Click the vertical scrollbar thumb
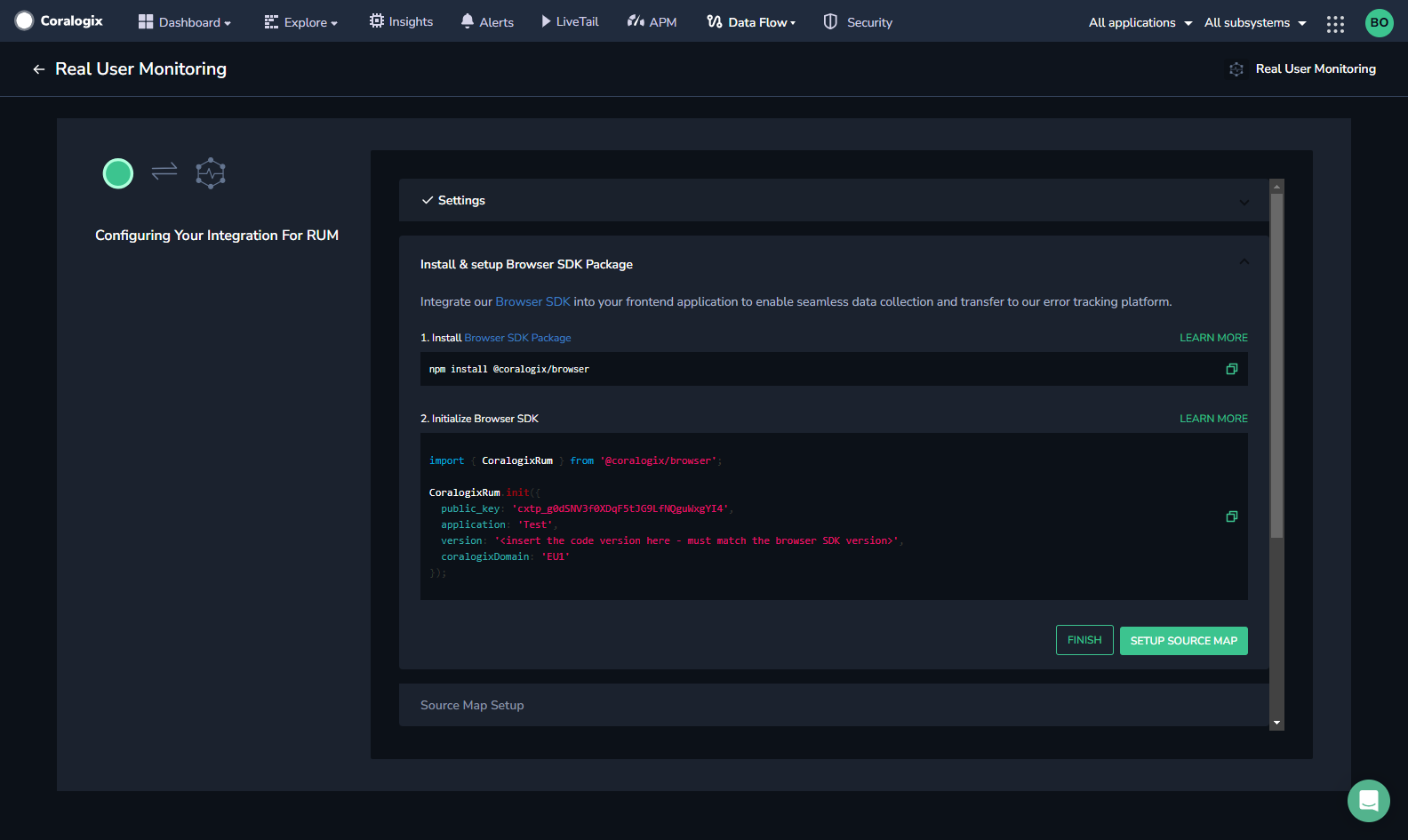The height and width of the screenshot is (840, 1408). click(1277, 365)
